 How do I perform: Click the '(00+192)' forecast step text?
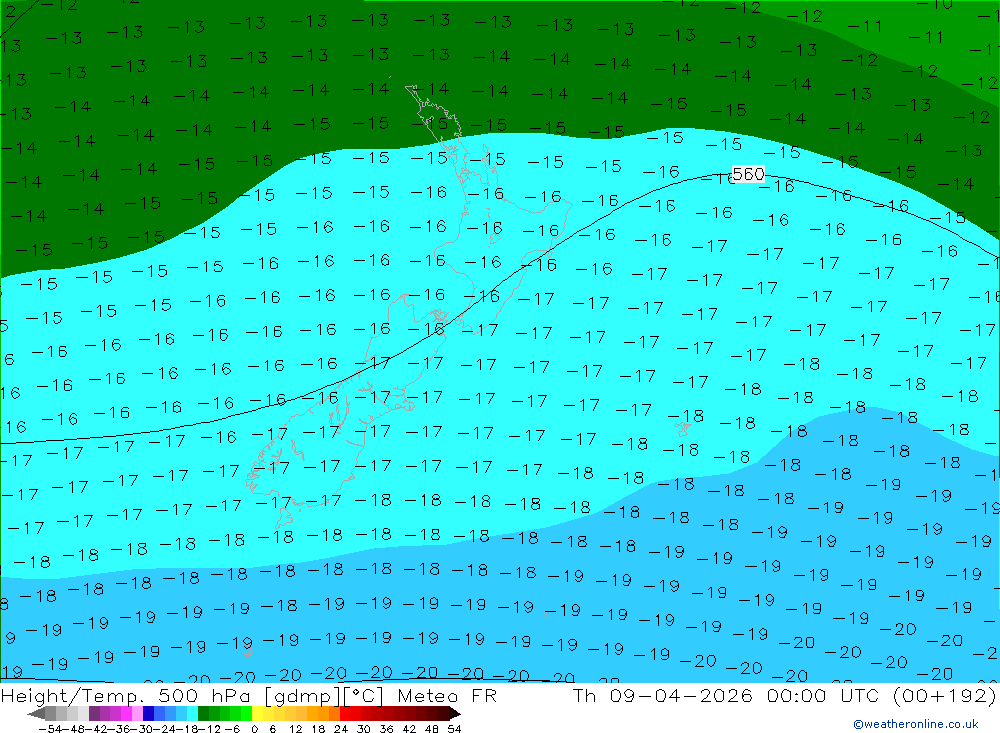click(945, 696)
